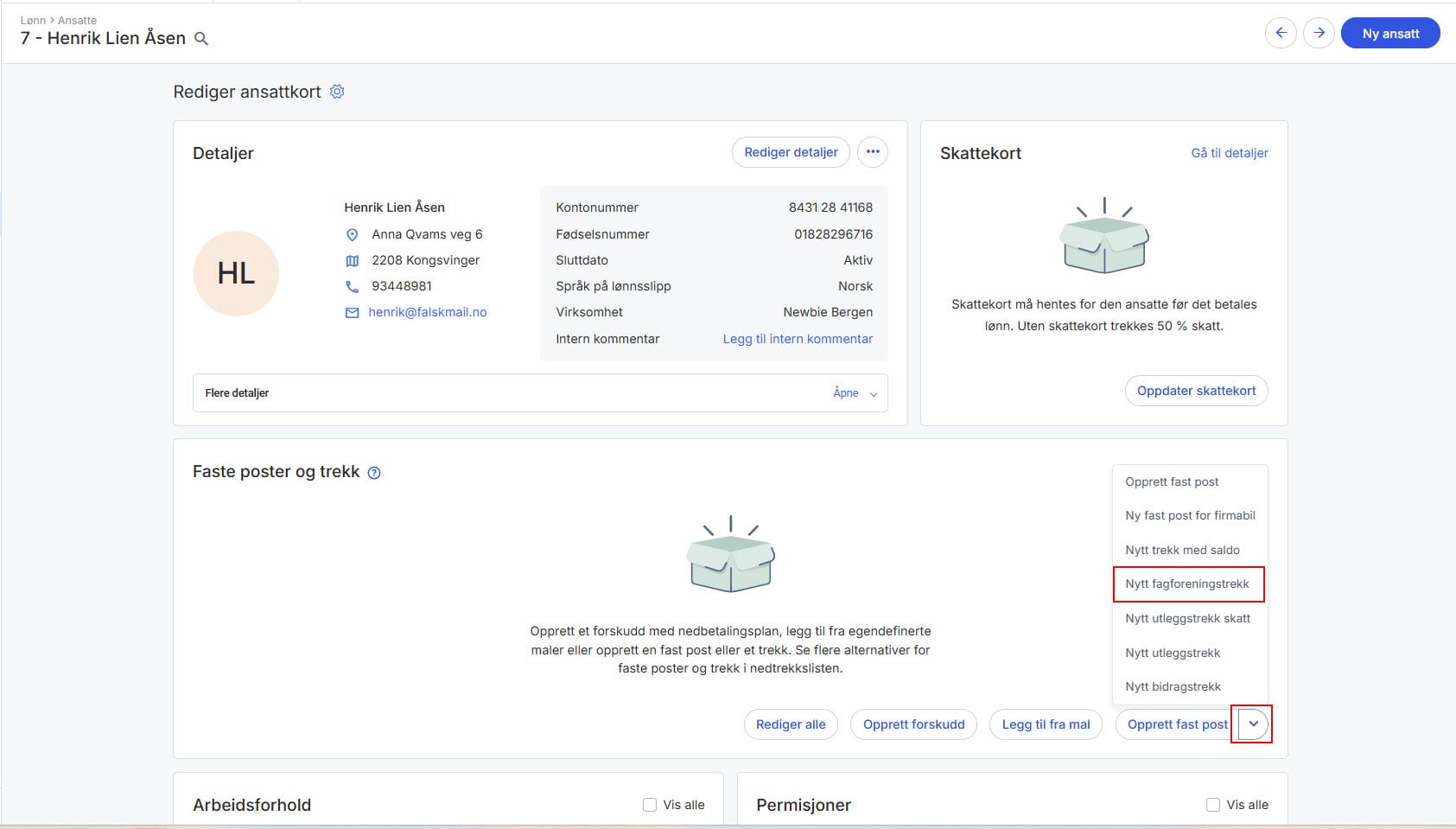Tick Vis alle checkbox in Permisjoner

tap(1213, 805)
